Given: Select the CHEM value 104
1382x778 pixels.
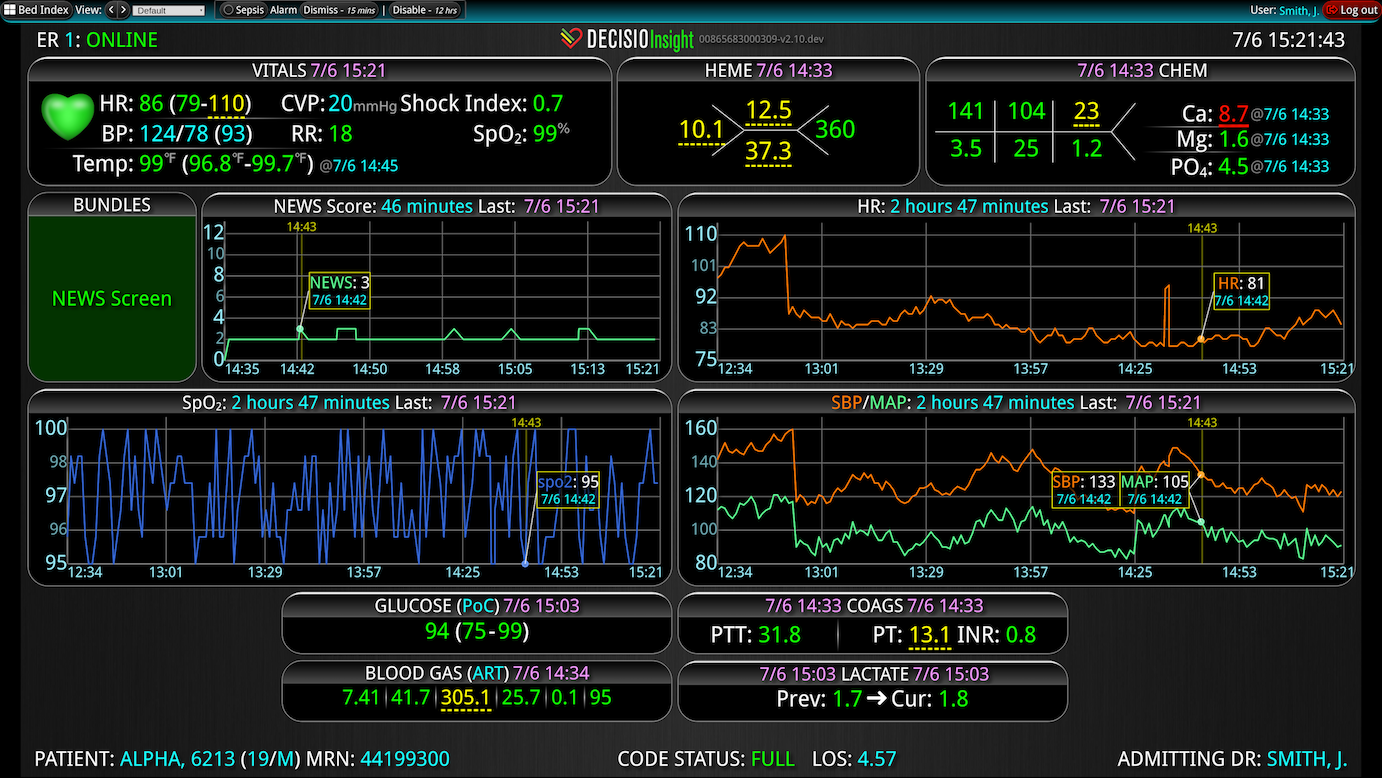Looking at the screenshot, I should [x=1026, y=111].
